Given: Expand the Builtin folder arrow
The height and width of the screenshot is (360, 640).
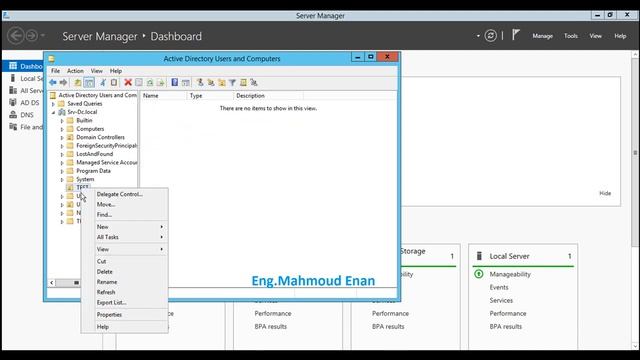Looking at the screenshot, I should 62,121.
